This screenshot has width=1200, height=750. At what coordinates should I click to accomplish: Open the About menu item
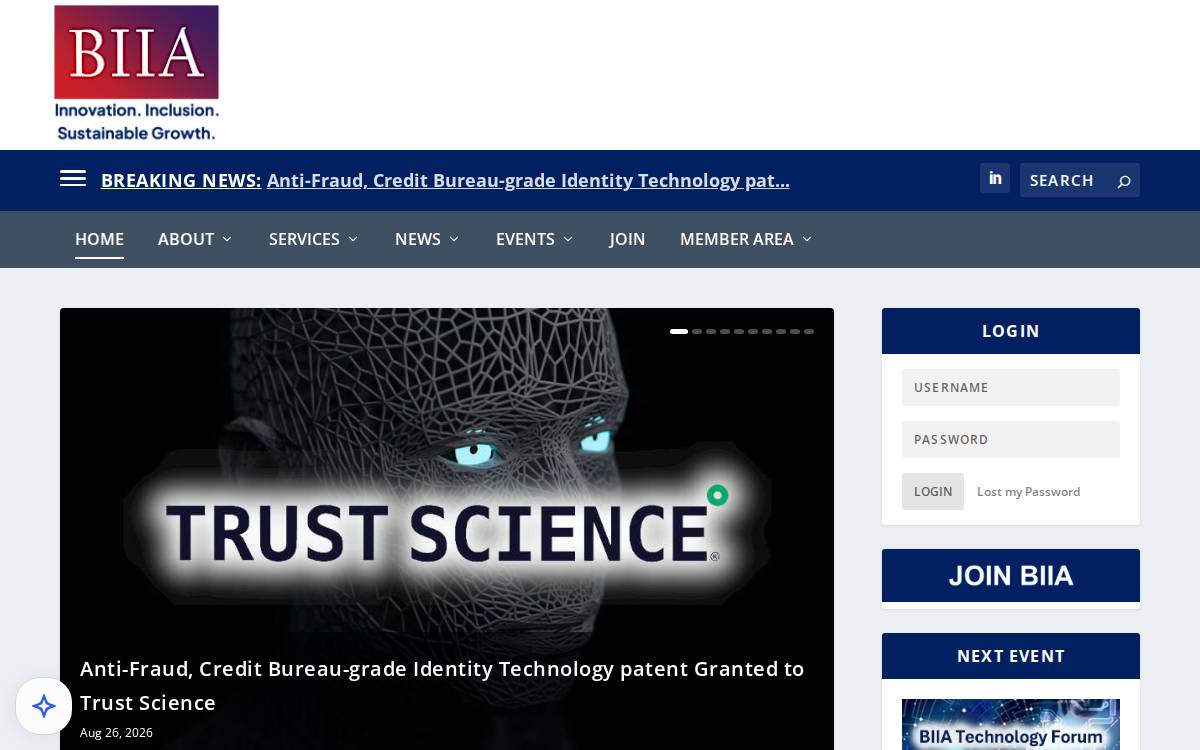[186, 239]
